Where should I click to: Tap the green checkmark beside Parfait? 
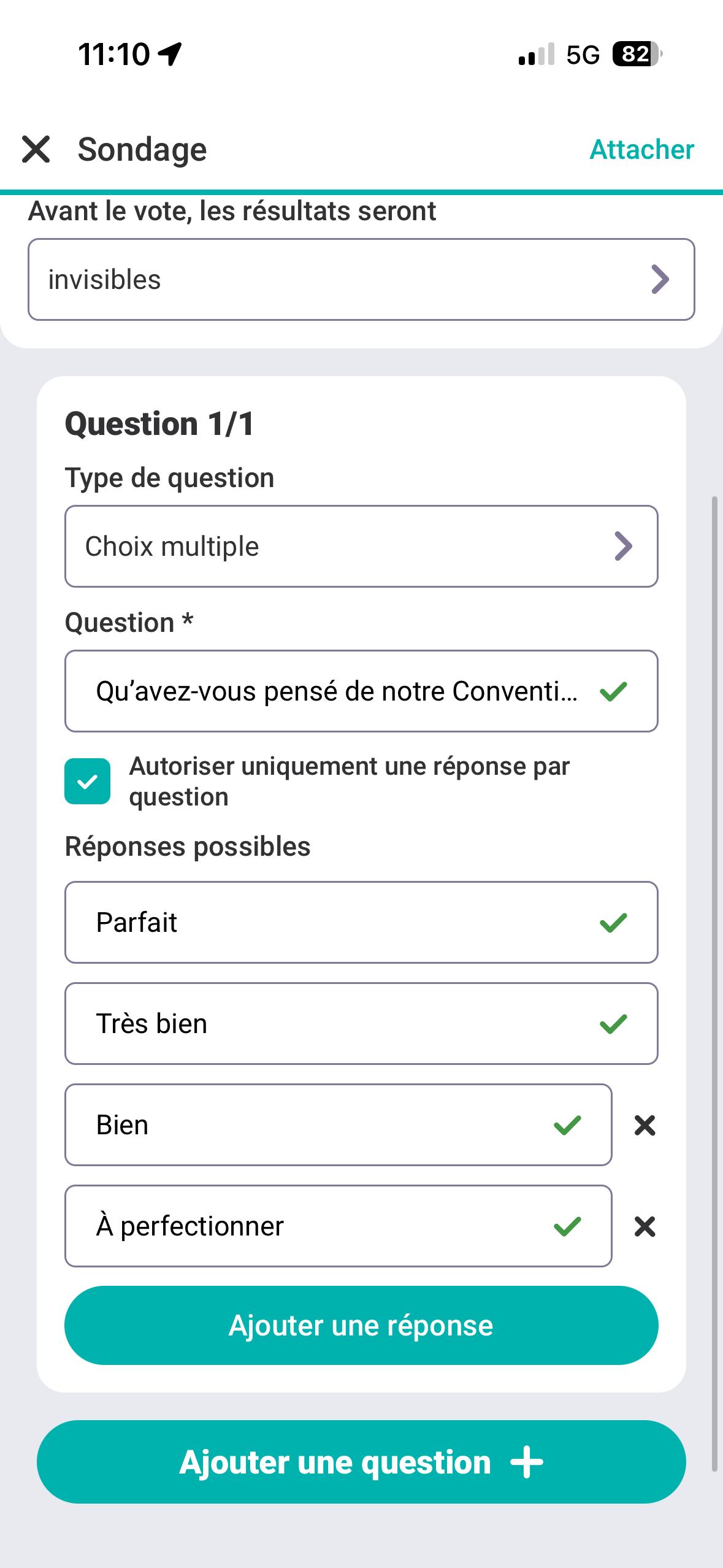coord(613,922)
